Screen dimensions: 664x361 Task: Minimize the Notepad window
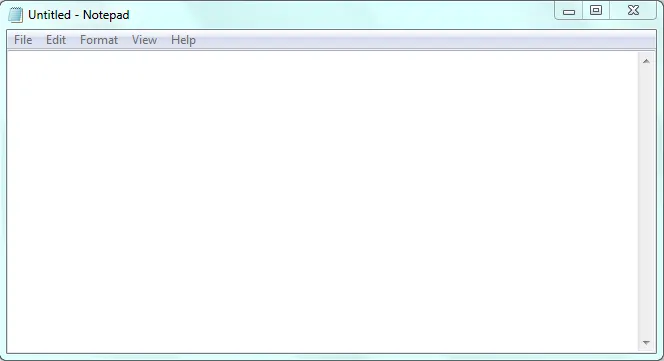tap(569, 11)
